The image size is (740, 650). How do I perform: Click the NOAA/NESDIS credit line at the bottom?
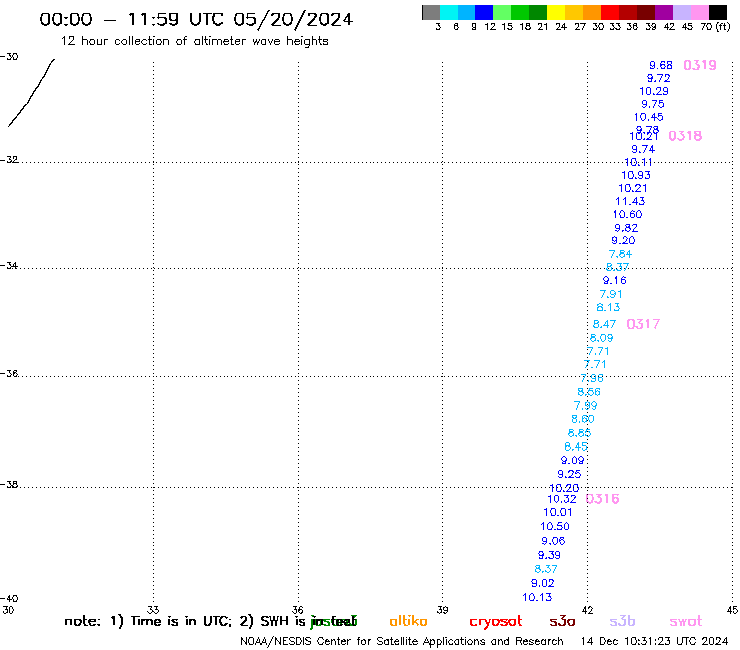point(402,641)
